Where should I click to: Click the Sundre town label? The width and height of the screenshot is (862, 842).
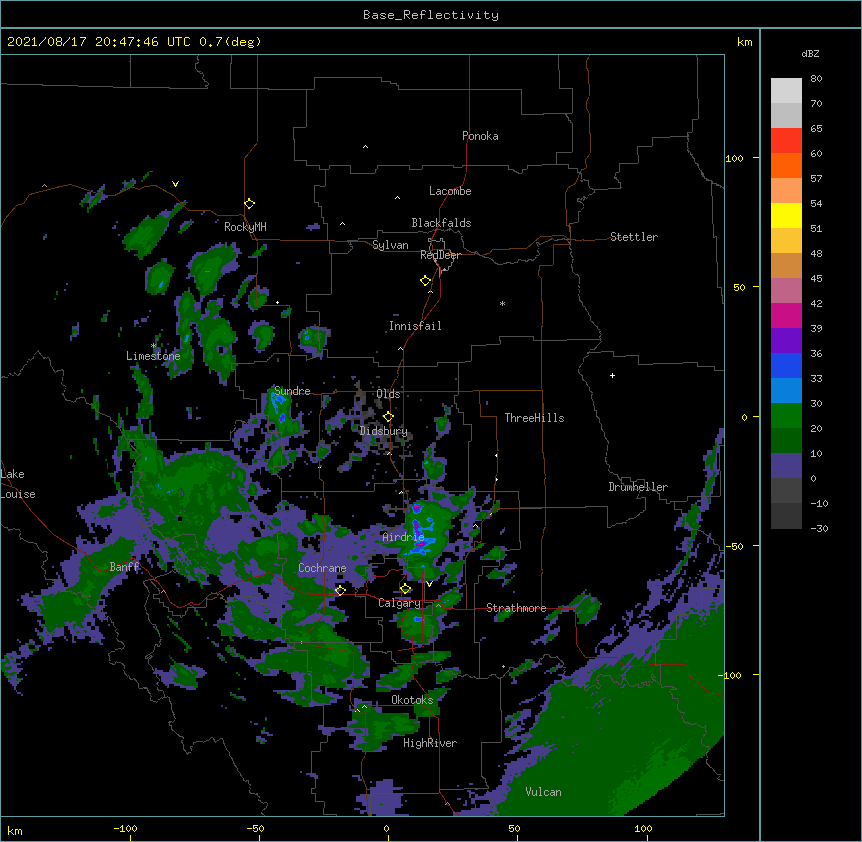point(292,391)
